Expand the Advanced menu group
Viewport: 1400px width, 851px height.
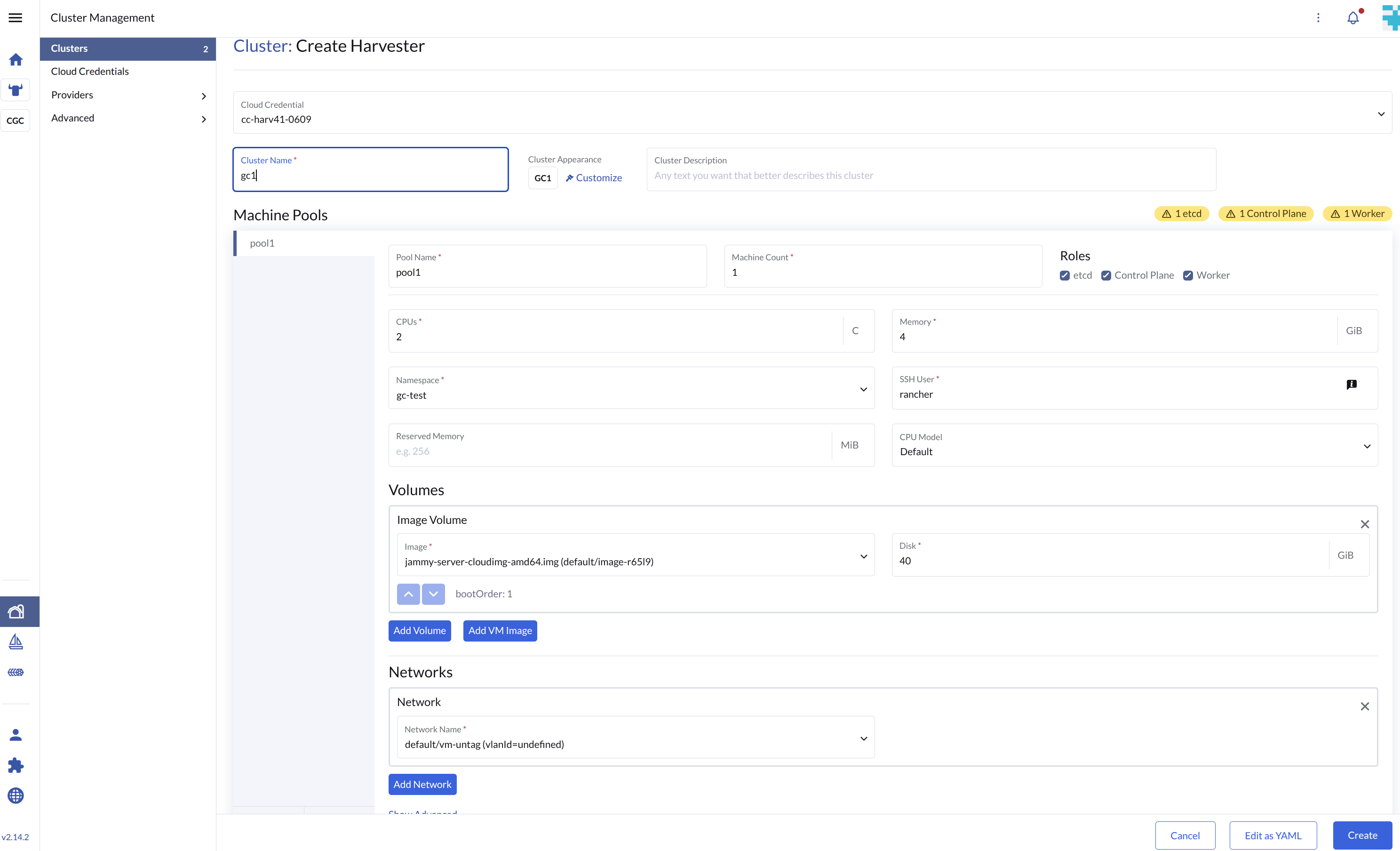coord(128,118)
